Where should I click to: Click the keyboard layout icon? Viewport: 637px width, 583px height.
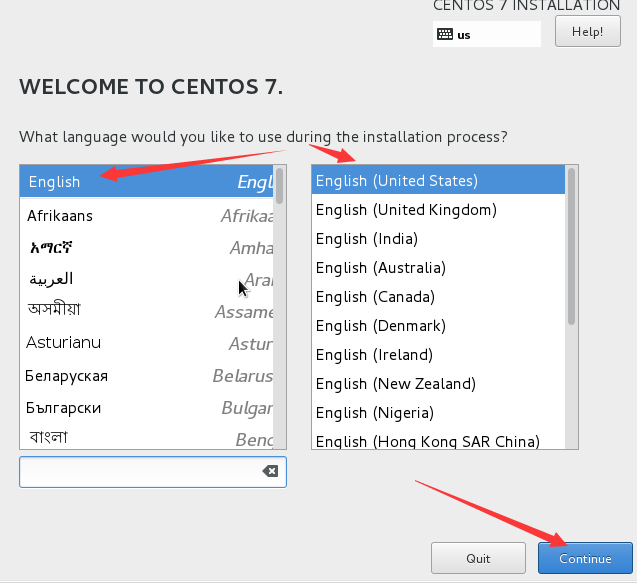point(445,34)
